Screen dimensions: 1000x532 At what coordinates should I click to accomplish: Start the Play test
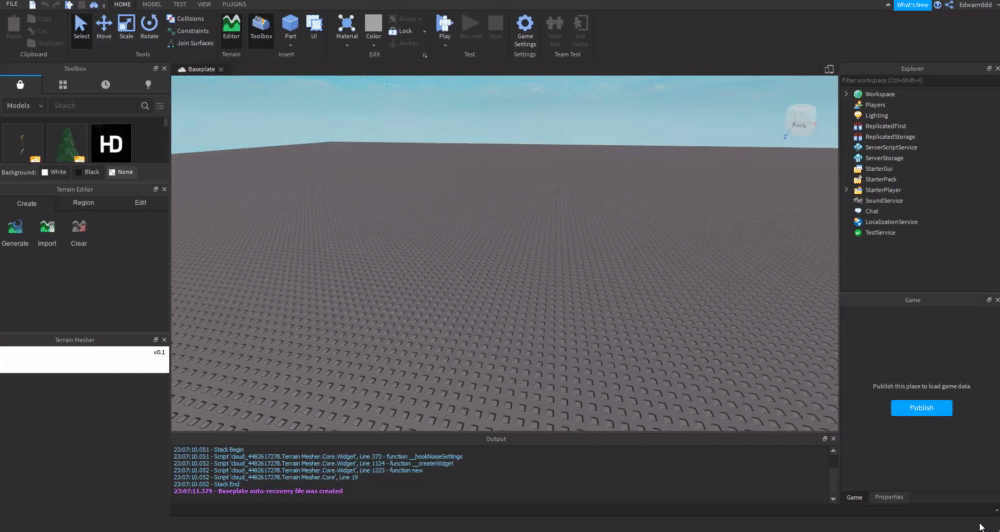(445, 27)
